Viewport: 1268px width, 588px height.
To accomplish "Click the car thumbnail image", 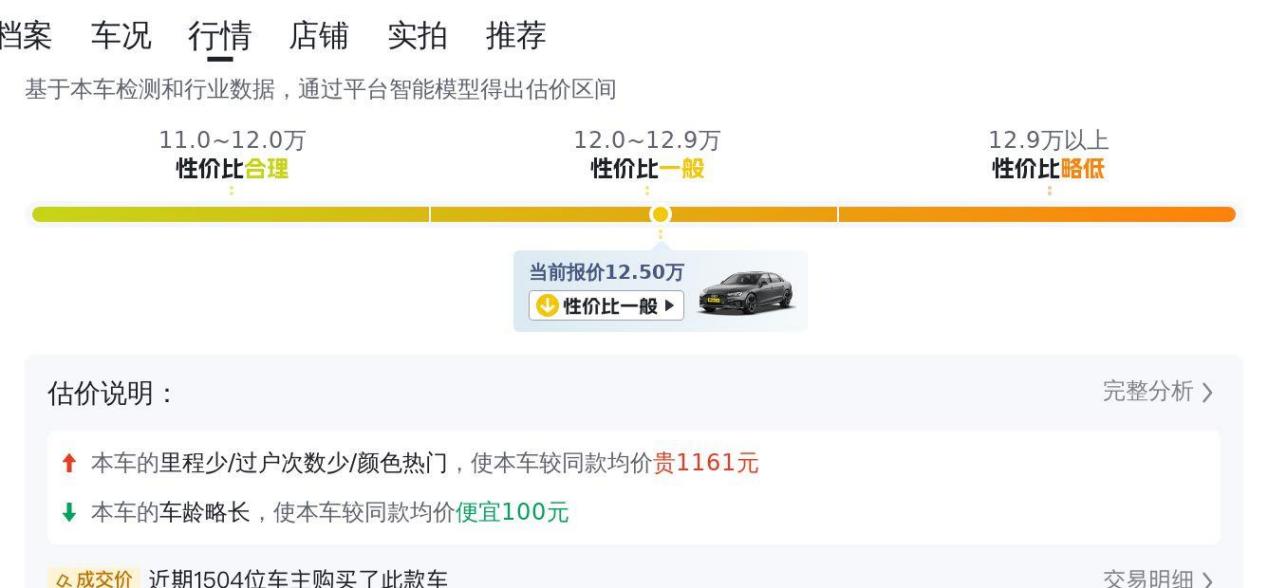I will (746, 292).
